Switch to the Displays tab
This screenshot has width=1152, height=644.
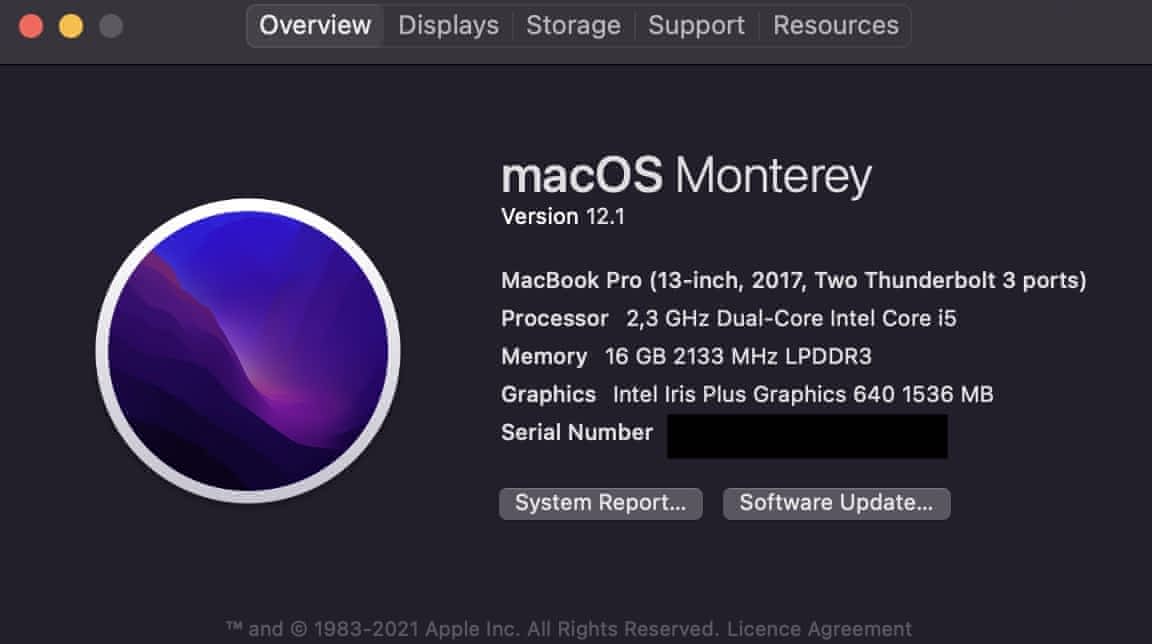point(448,25)
